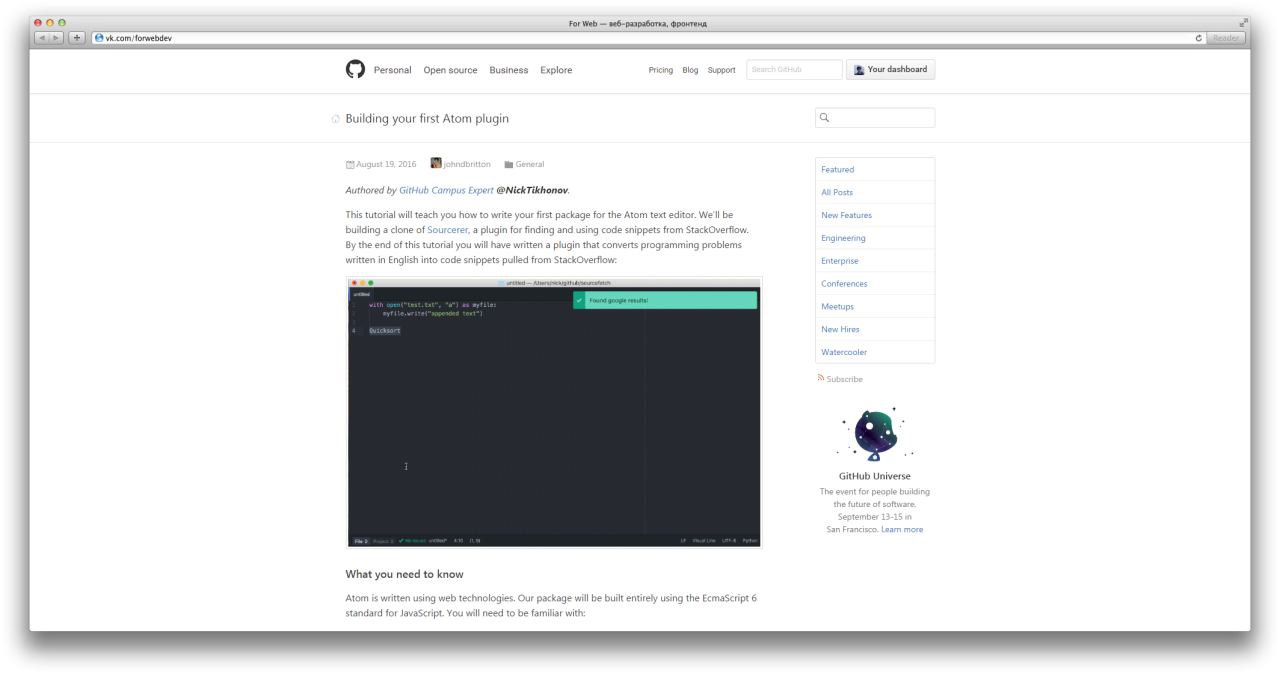The image size is (1280, 674).
Task: Click the plus add-bookmark button in toolbar
Action: pos(78,38)
